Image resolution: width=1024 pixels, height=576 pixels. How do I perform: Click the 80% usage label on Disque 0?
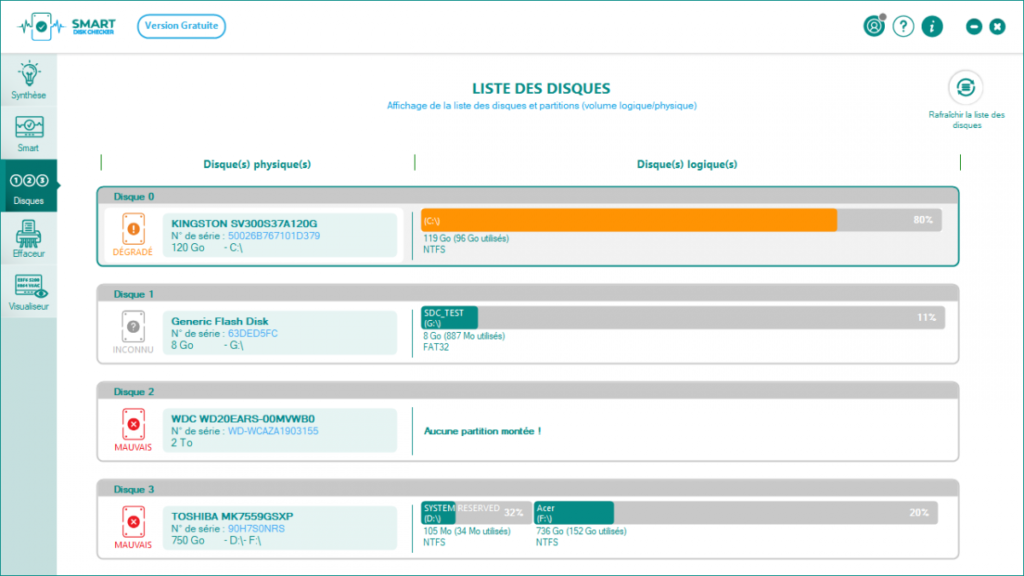click(923, 220)
